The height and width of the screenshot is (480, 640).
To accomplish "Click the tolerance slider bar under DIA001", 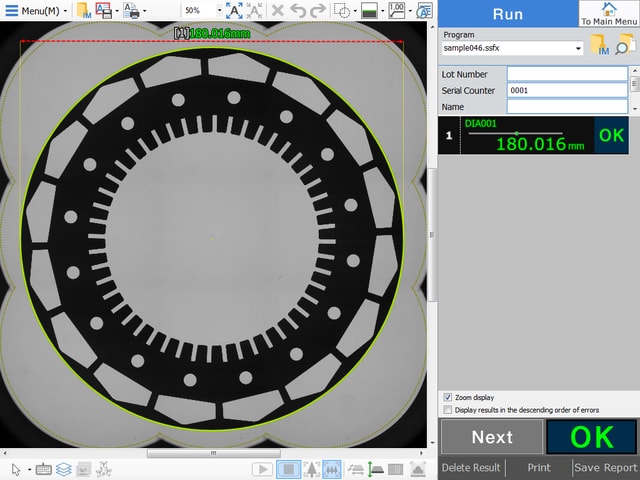I will pos(515,133).
